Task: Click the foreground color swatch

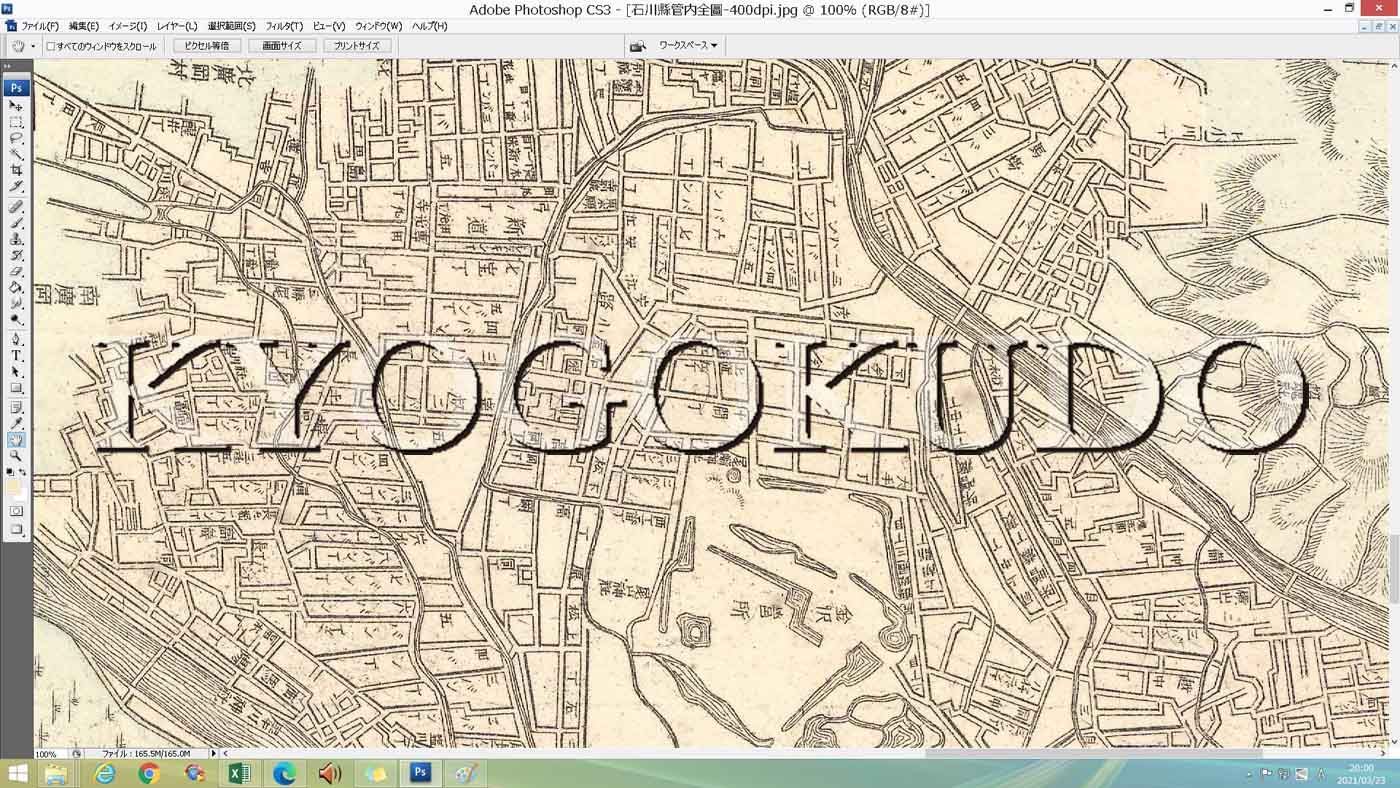Action: tap(13, 486)
